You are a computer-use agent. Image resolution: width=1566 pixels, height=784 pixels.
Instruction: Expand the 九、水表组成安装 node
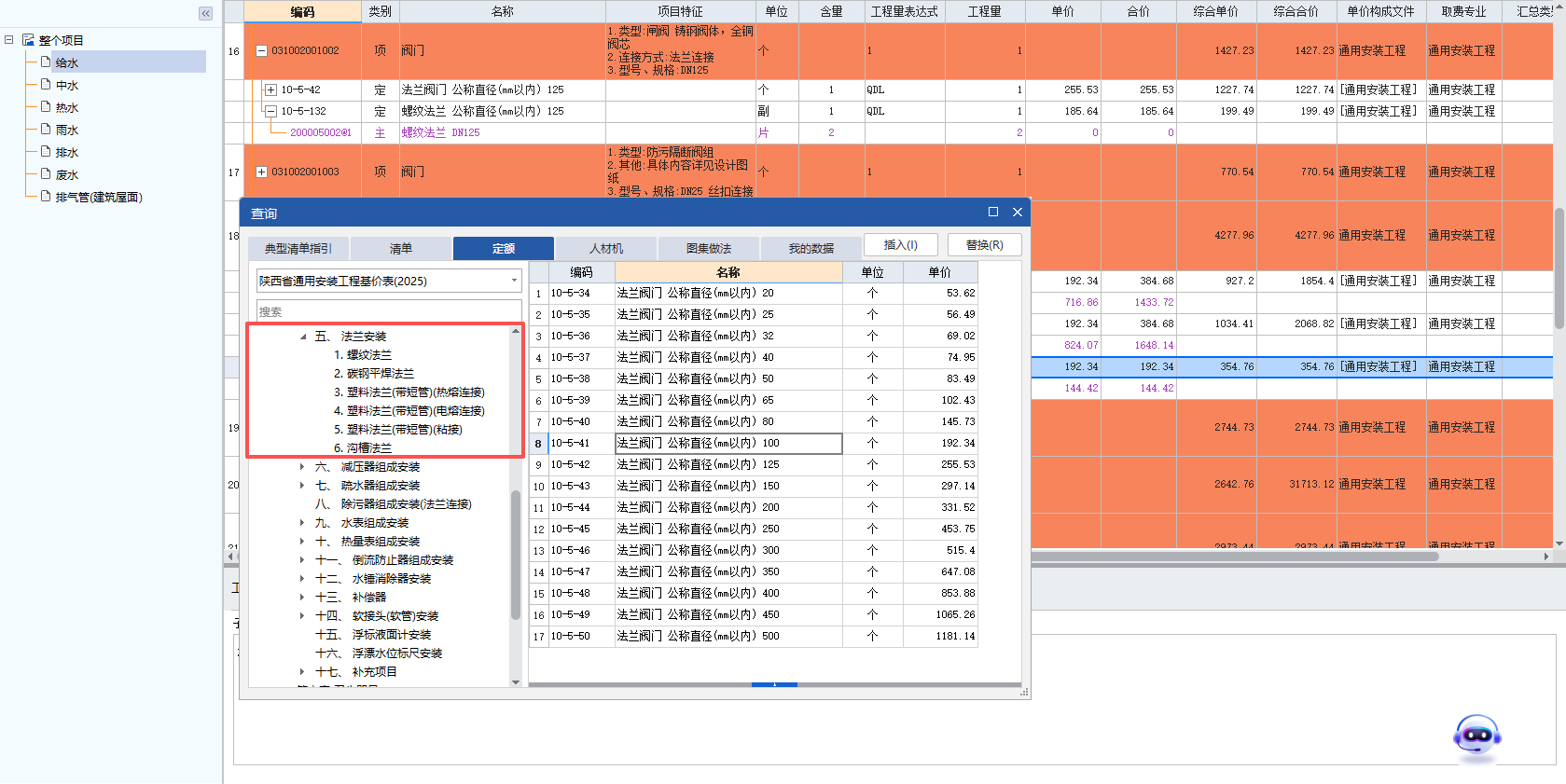302,523
